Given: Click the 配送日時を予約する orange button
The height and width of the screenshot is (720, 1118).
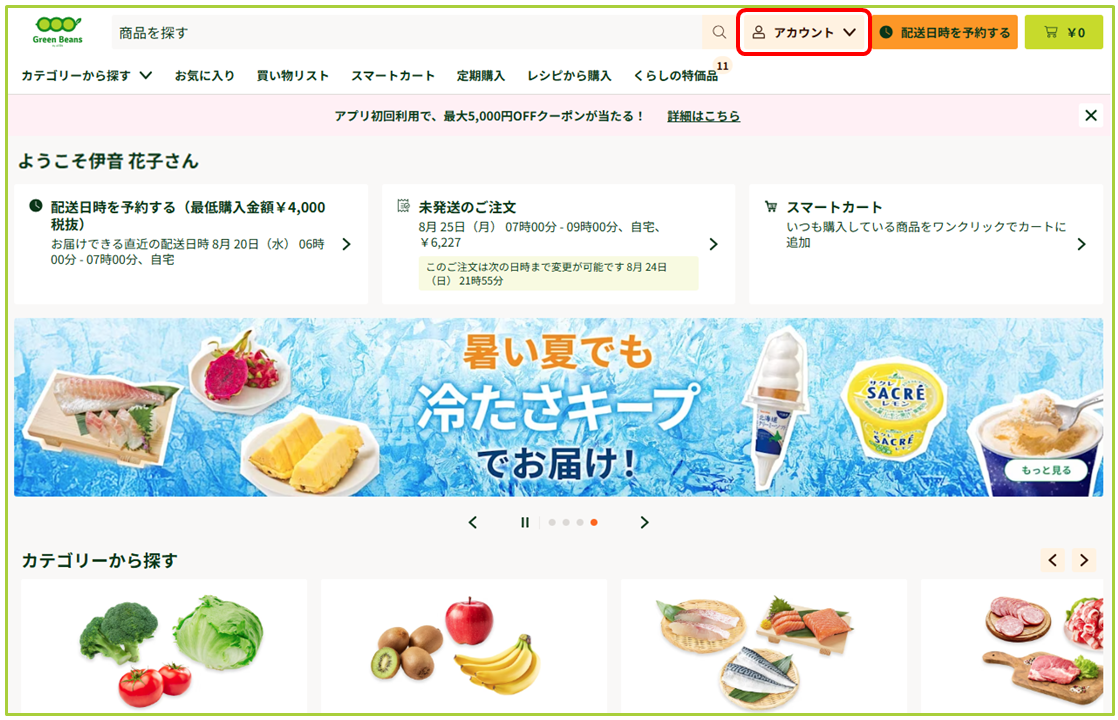Looking at the screenshot, I should click(x=945, y=32).
